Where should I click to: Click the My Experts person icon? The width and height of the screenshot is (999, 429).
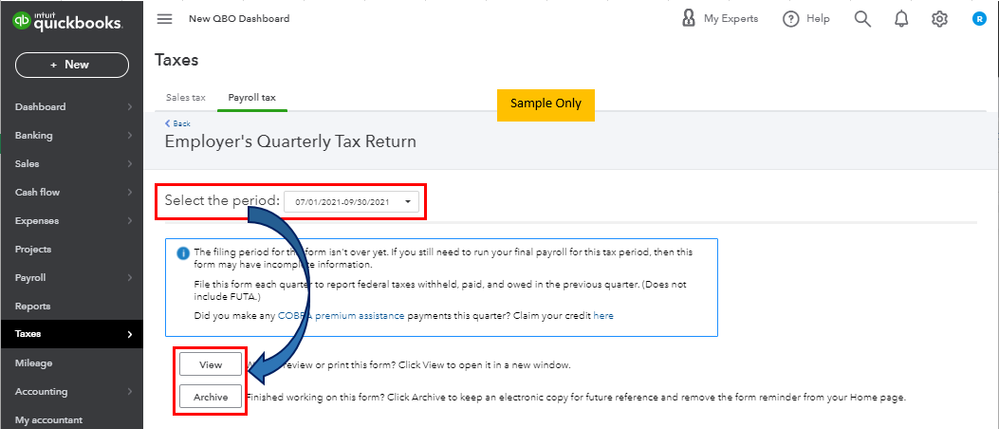[x=689, y=18]
